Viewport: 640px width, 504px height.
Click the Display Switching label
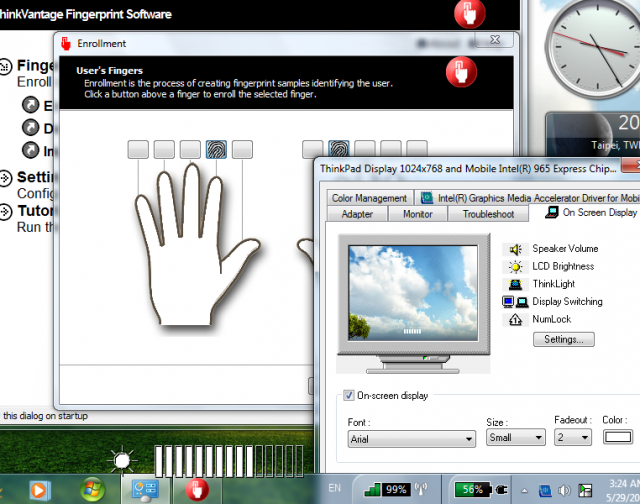(567, 302)
